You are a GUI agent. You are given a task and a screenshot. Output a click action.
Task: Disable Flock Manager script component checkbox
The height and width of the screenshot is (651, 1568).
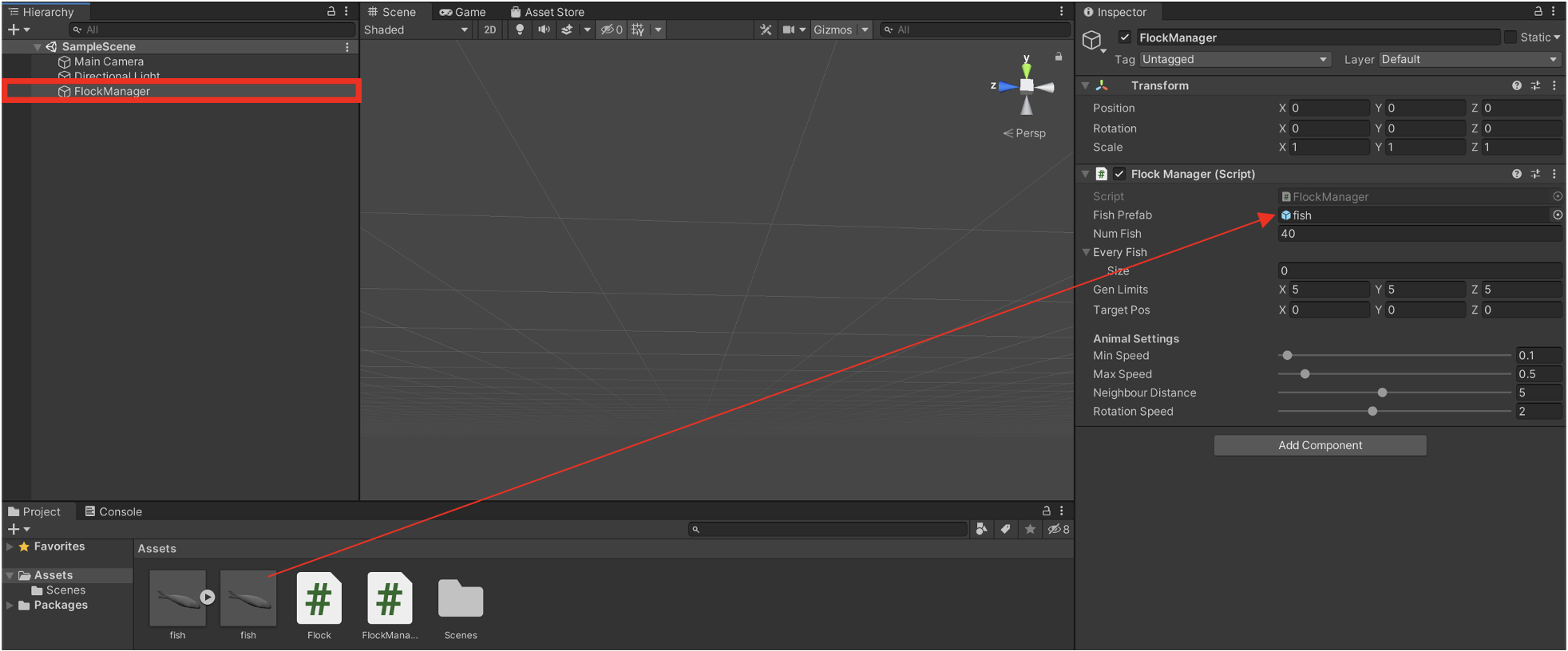(x=1119, y=174)
